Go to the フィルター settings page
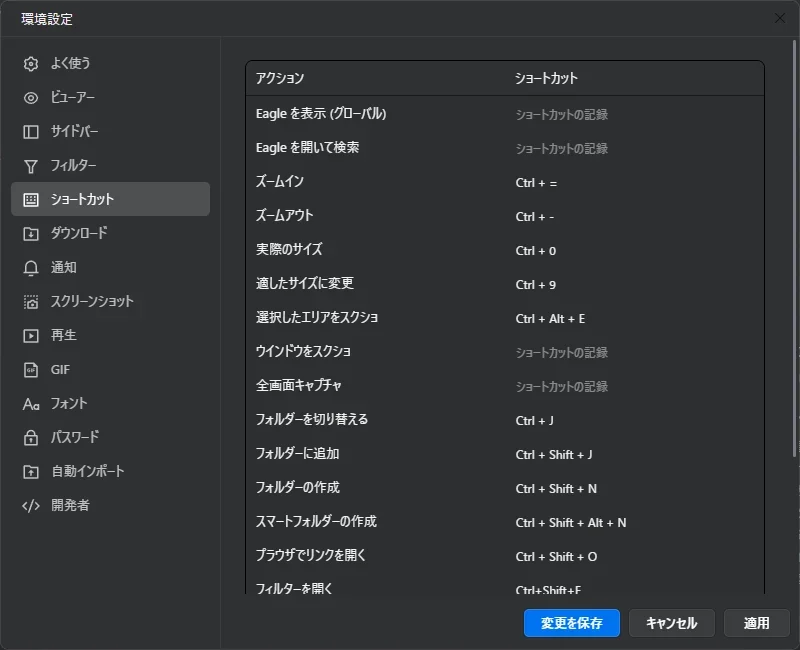This screenshot has width=800, height=650. pyautogui.click(x=110, y=165)
